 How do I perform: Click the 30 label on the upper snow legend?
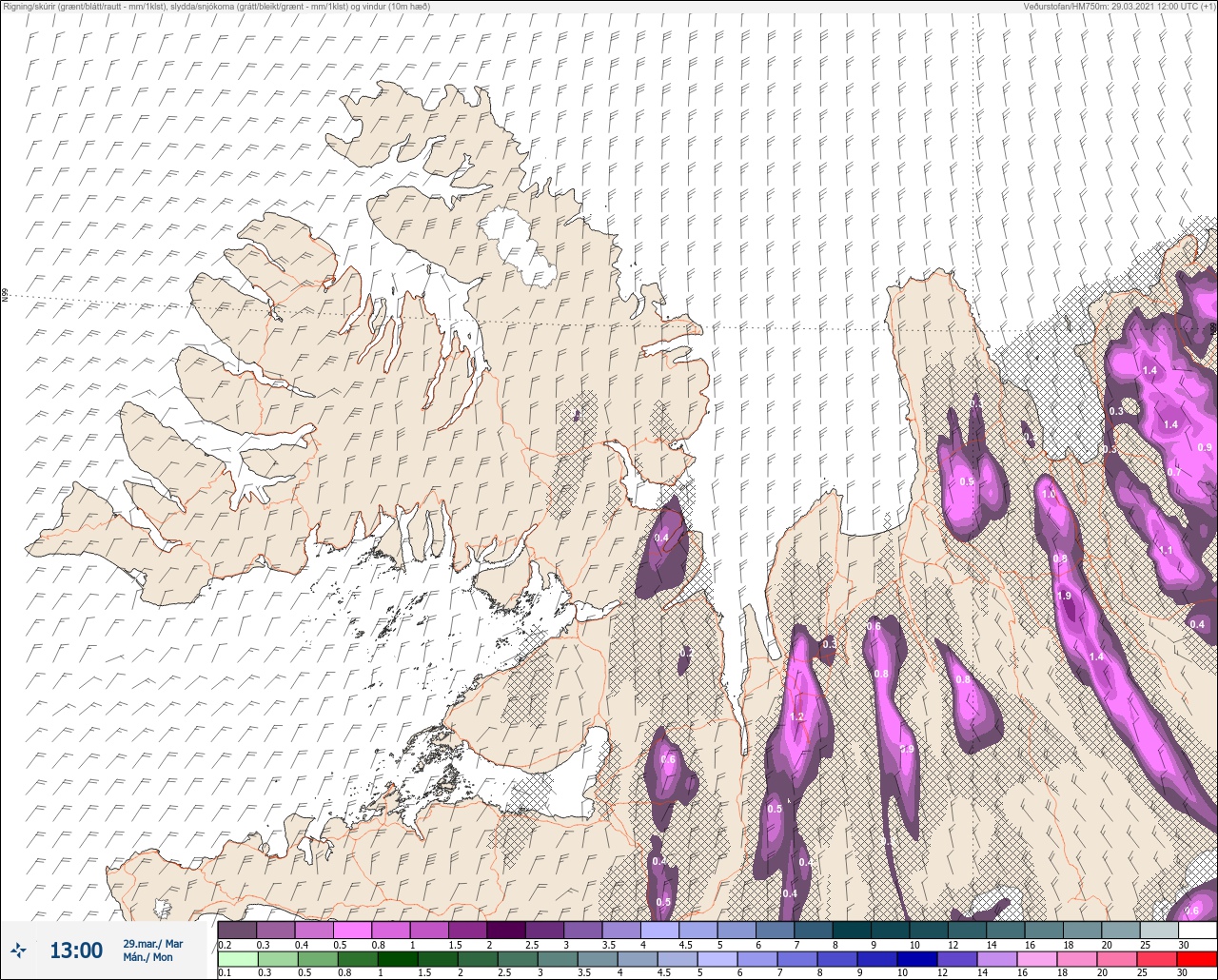tap(1183, 944)
